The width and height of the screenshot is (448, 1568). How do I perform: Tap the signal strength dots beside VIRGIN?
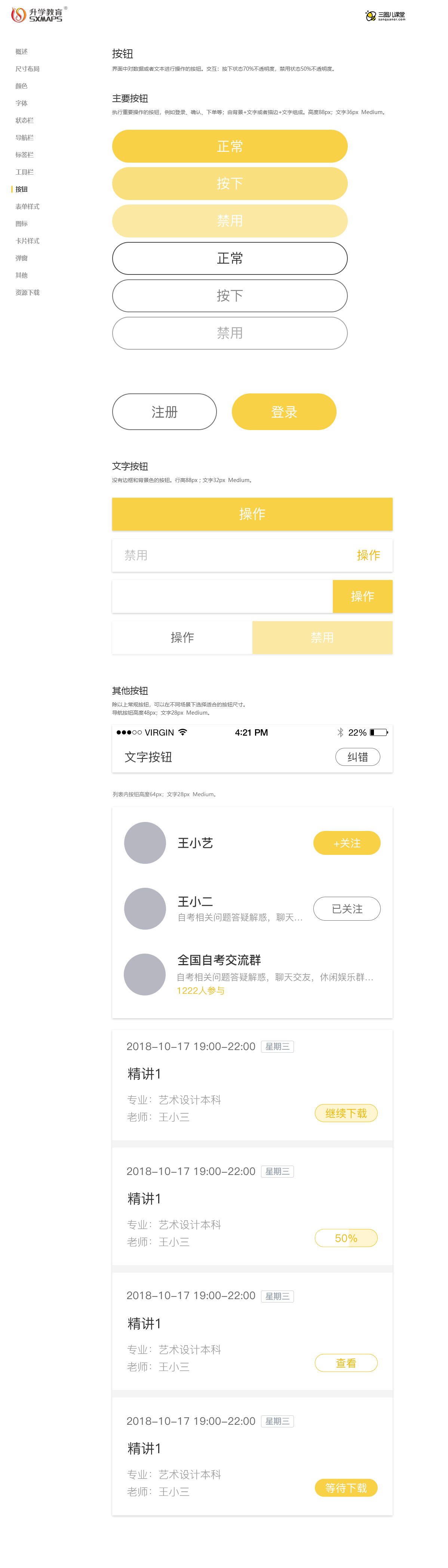coord(129,732)
